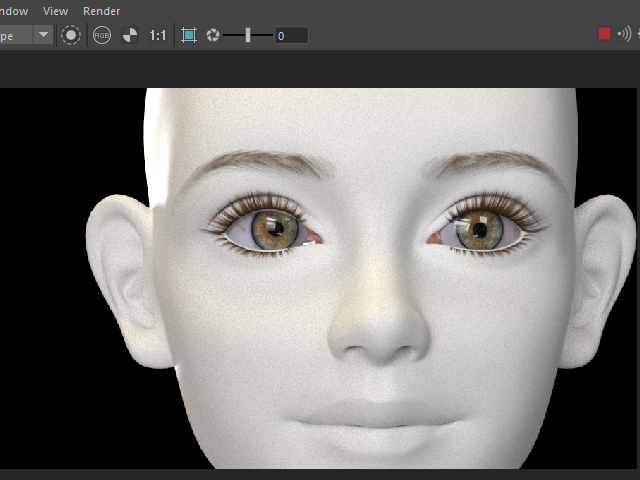The image size is (640, 480).
Task: Toggle the dashed-circle isolate selection icon
Action: [71, 35]
